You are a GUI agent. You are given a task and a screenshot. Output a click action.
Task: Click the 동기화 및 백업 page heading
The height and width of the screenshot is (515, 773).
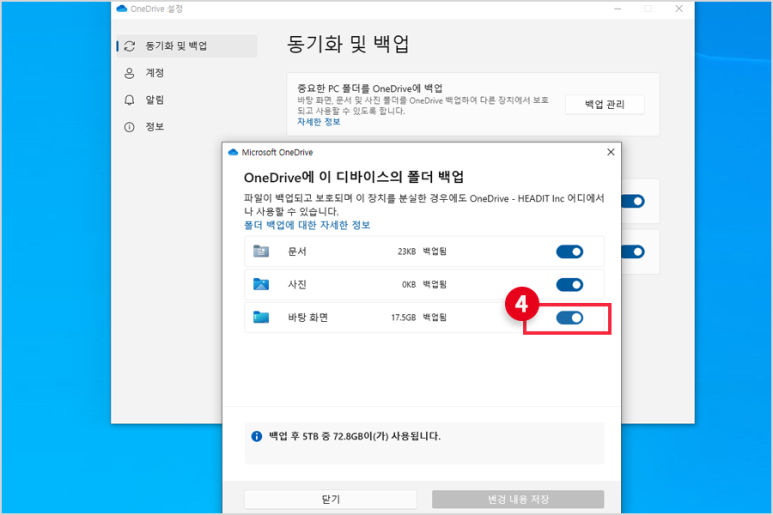click(x=348, y=44)
